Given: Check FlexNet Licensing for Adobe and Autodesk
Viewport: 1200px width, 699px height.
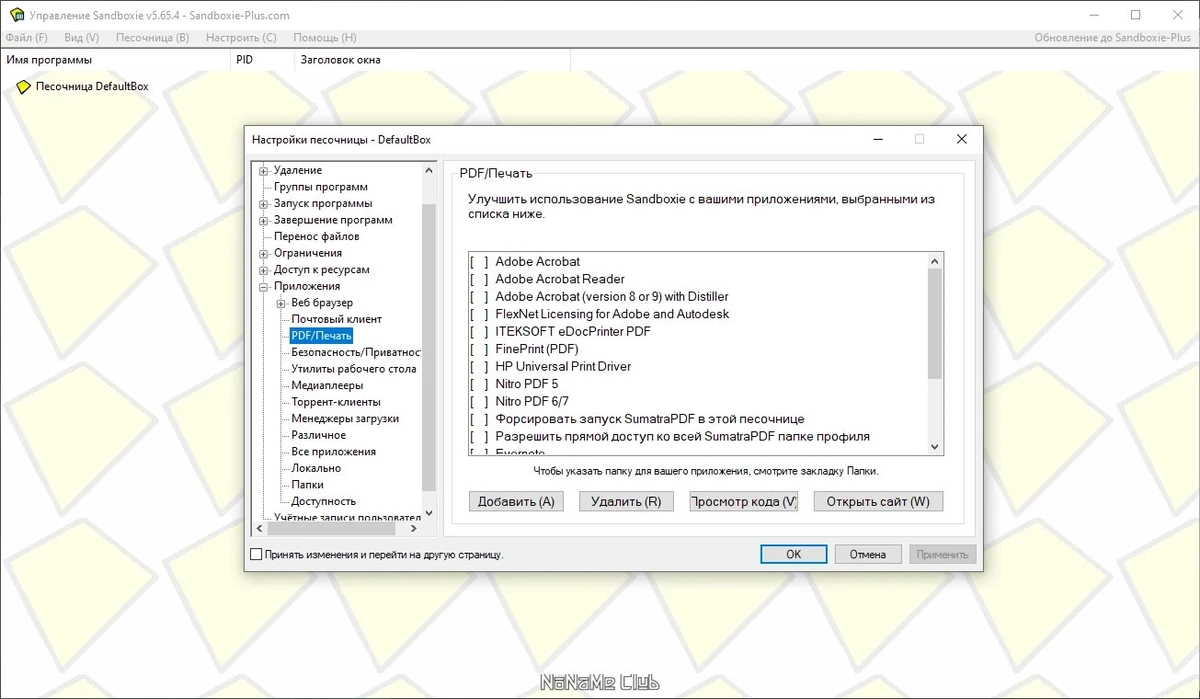Looking at the screenshot, I should [x=479, y=314].
